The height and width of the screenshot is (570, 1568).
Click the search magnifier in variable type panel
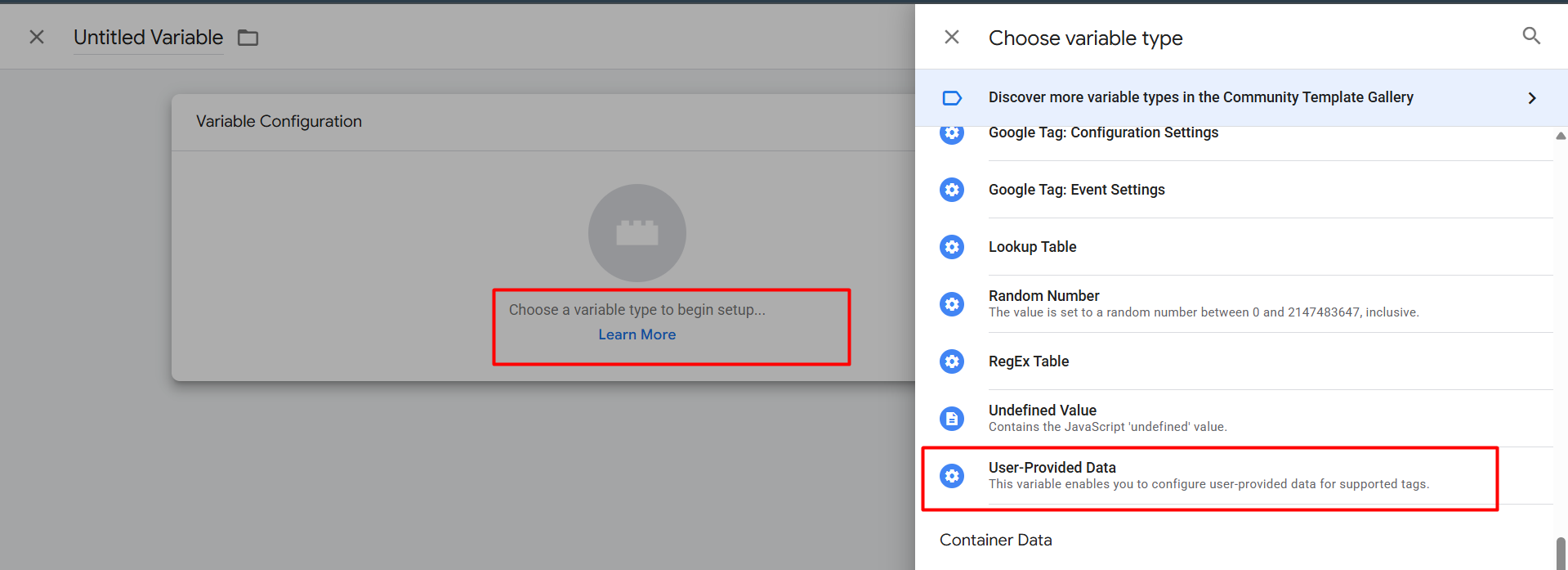1531,36
